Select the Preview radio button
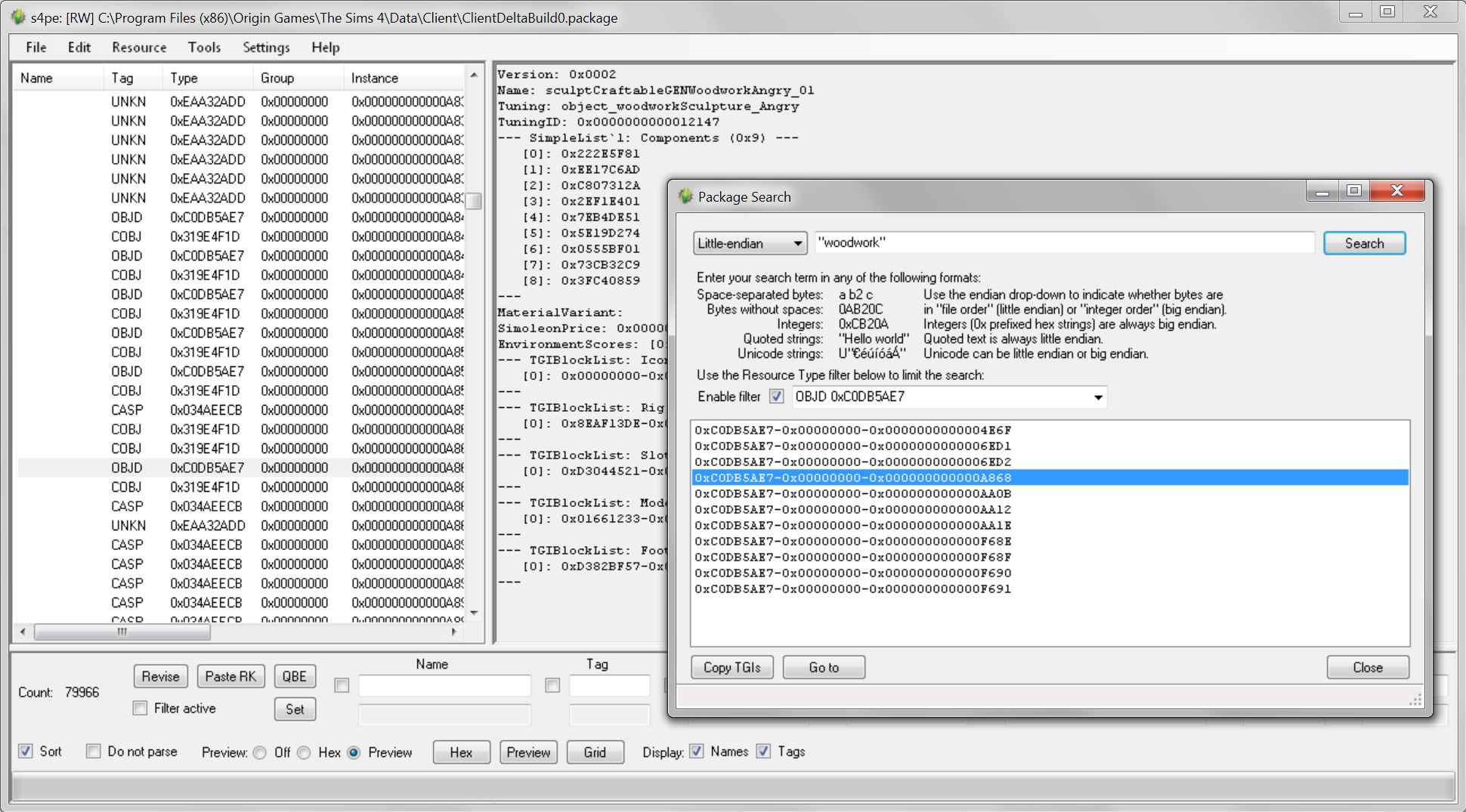The height and width of the screenshot is (812, 1466). 354,753
